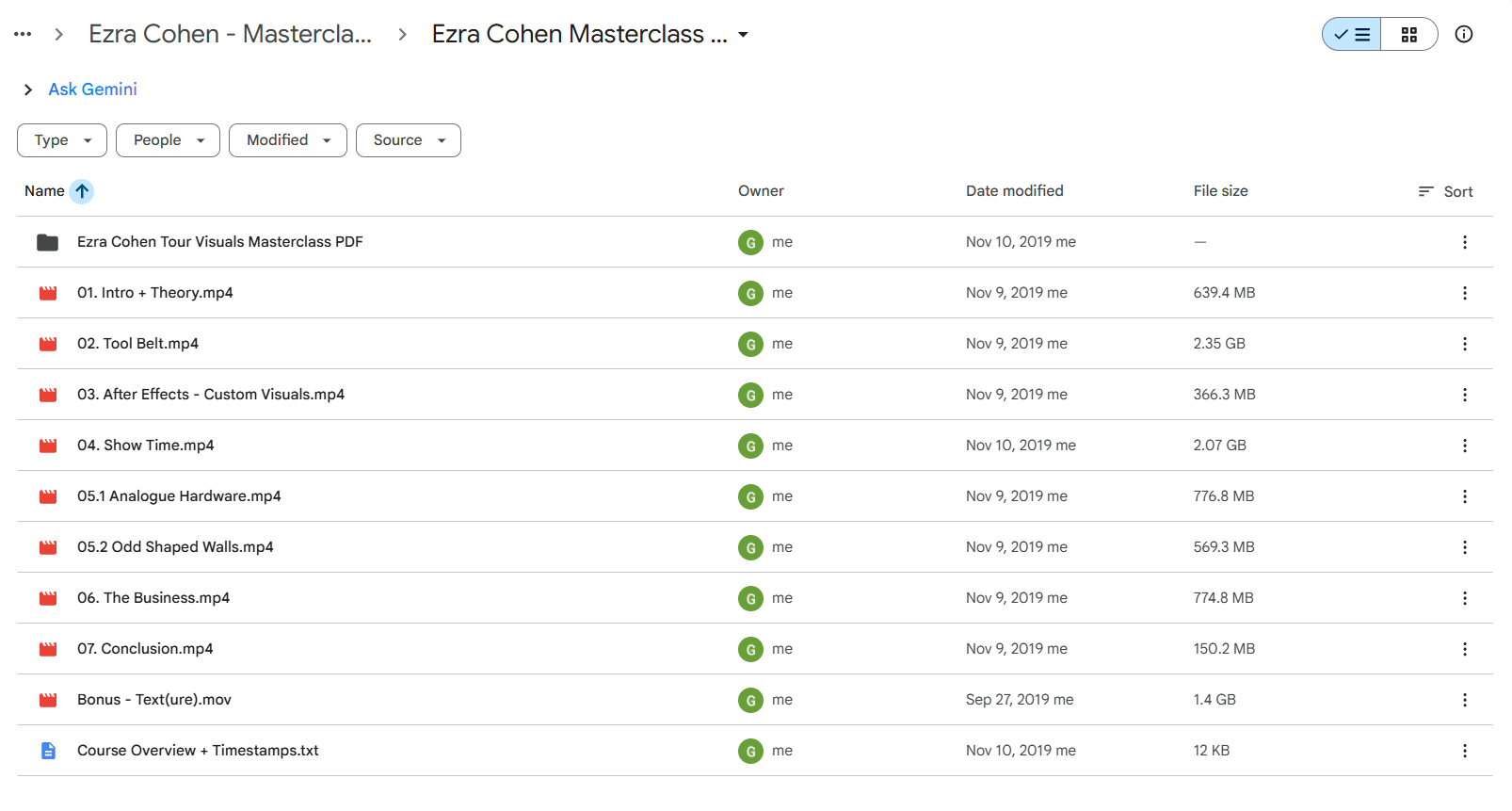Click the video icon for 04. Show Time.mp4
The height and width of the screenshot is (811, 1512).
[48, 446]
